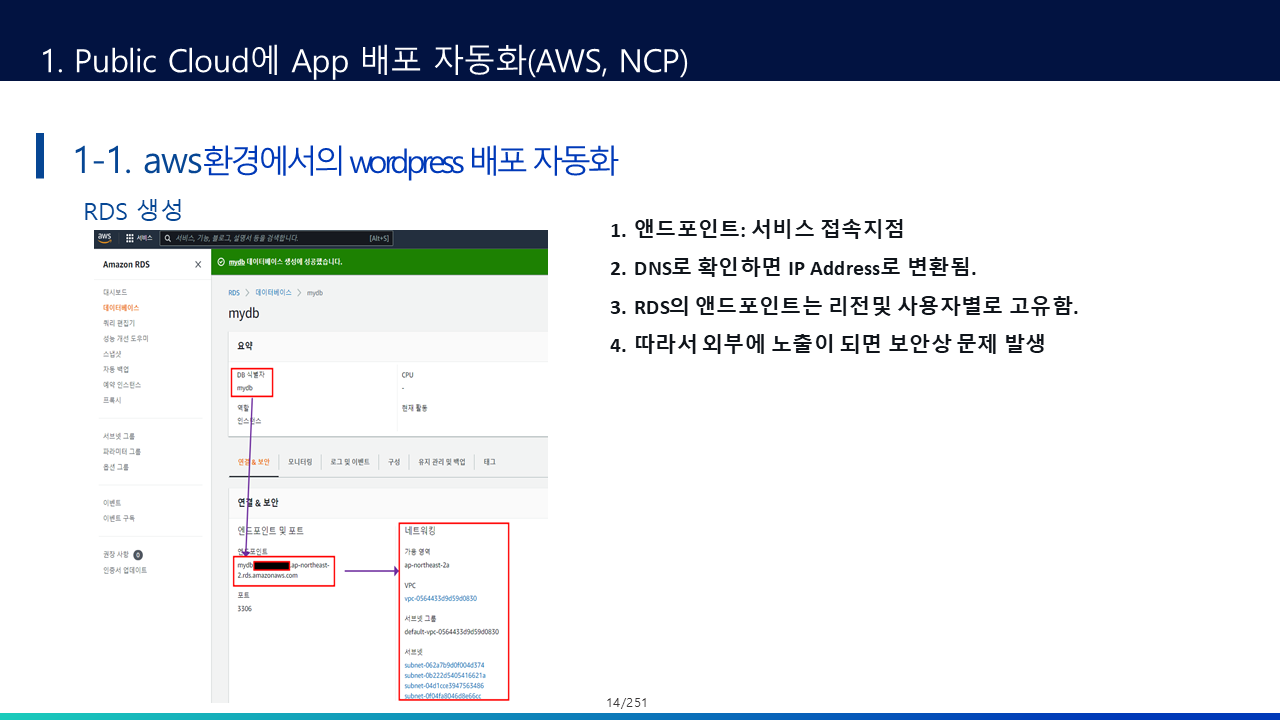Open 서브넷 그룹 in the sidebar

pos(119,436)
